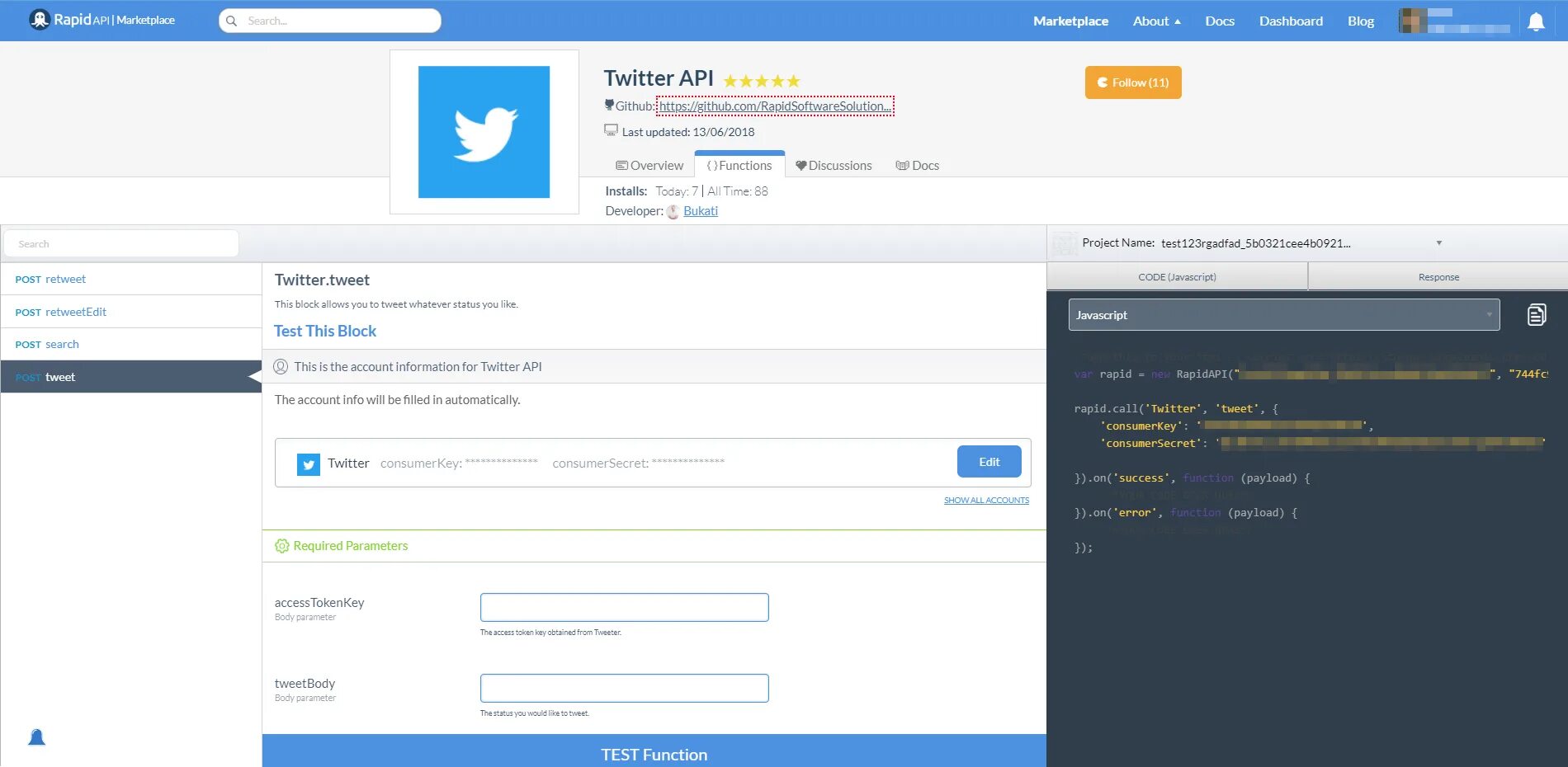Click the Twitter.tweet heading
The height and width of the screenshot is (767, 1568).
[x=322, y=280]
